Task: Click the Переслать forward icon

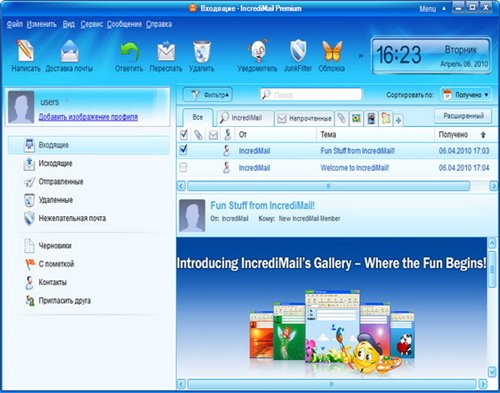Action: tap(166, 51)
